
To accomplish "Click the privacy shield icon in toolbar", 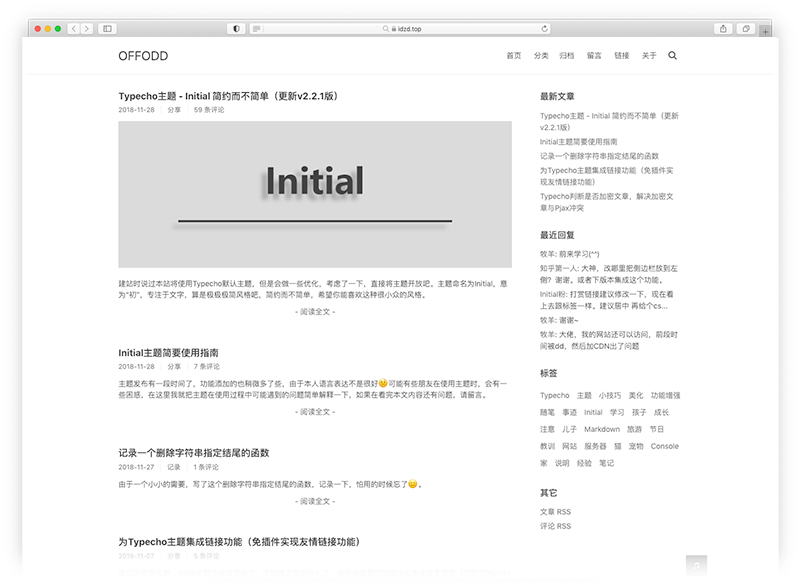I will click(x=236, y=29).
